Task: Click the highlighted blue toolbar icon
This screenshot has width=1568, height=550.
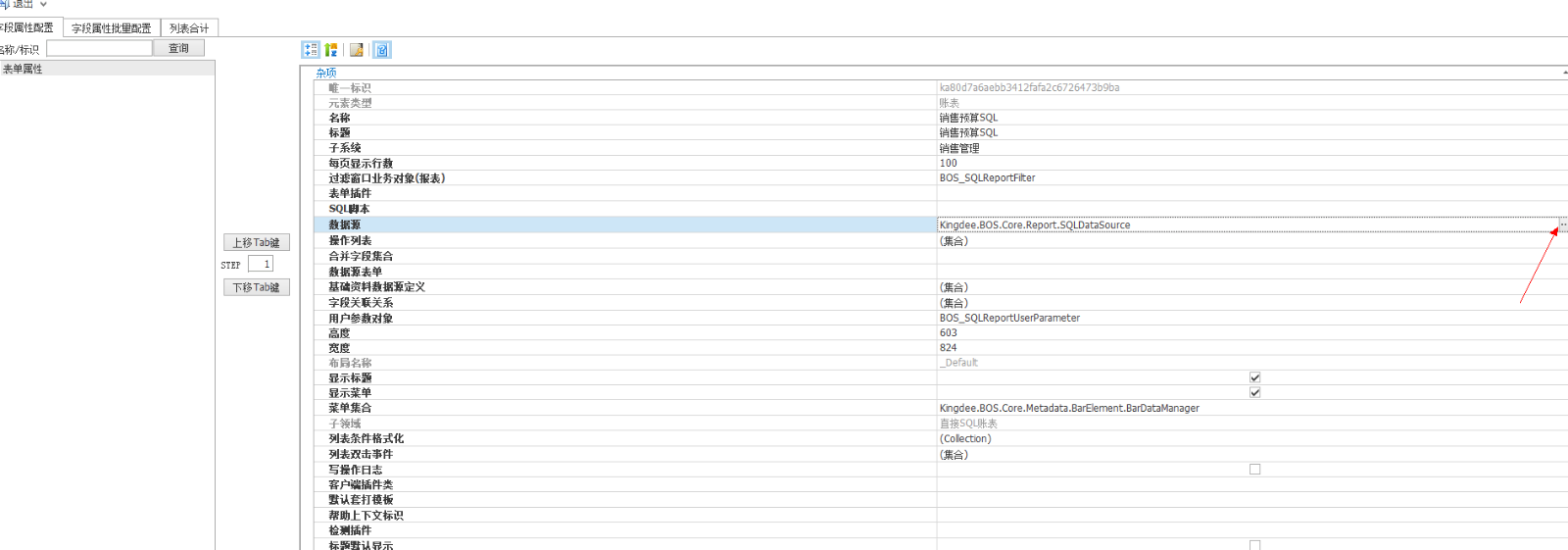Action: click(x=382, y=50)
